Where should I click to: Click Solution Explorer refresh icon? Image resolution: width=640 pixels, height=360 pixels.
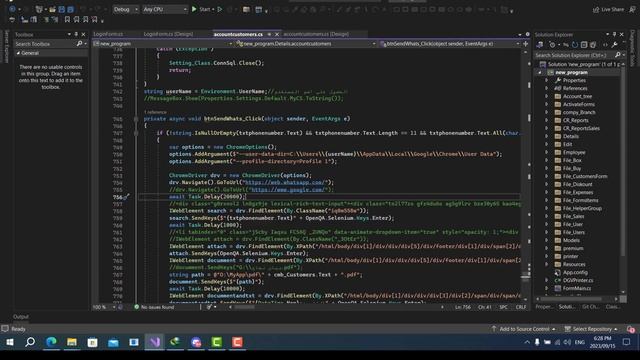(x=575, y=44)
